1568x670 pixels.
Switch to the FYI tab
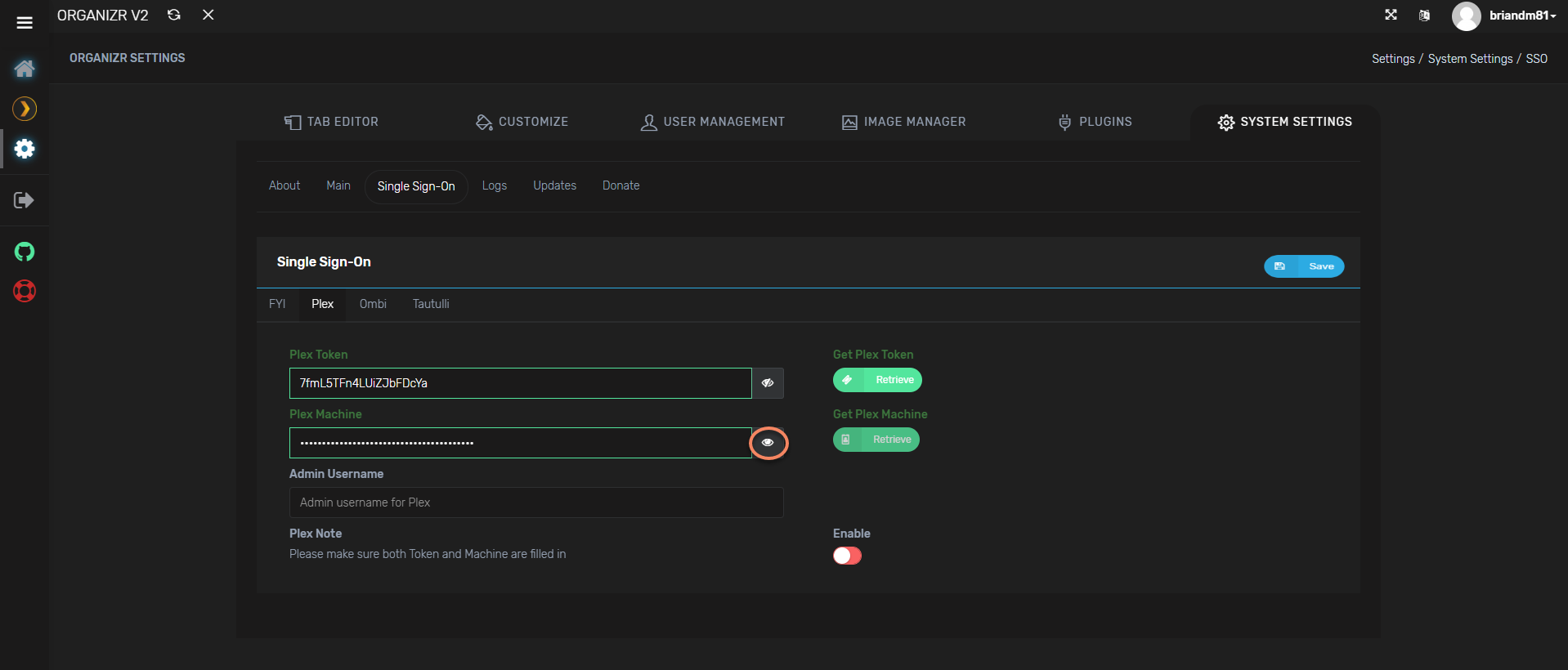[x=277, y=304]
